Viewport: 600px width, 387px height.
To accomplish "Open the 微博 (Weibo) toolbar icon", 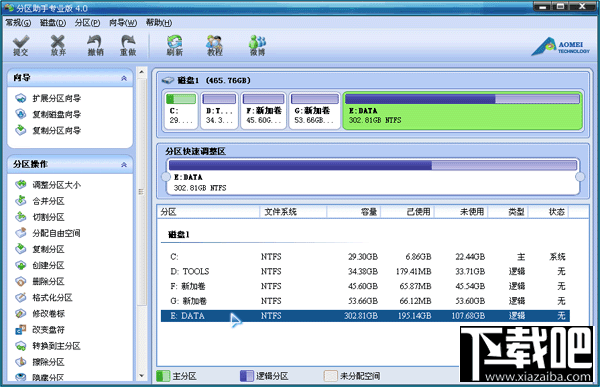I will [x=258, y=45].
